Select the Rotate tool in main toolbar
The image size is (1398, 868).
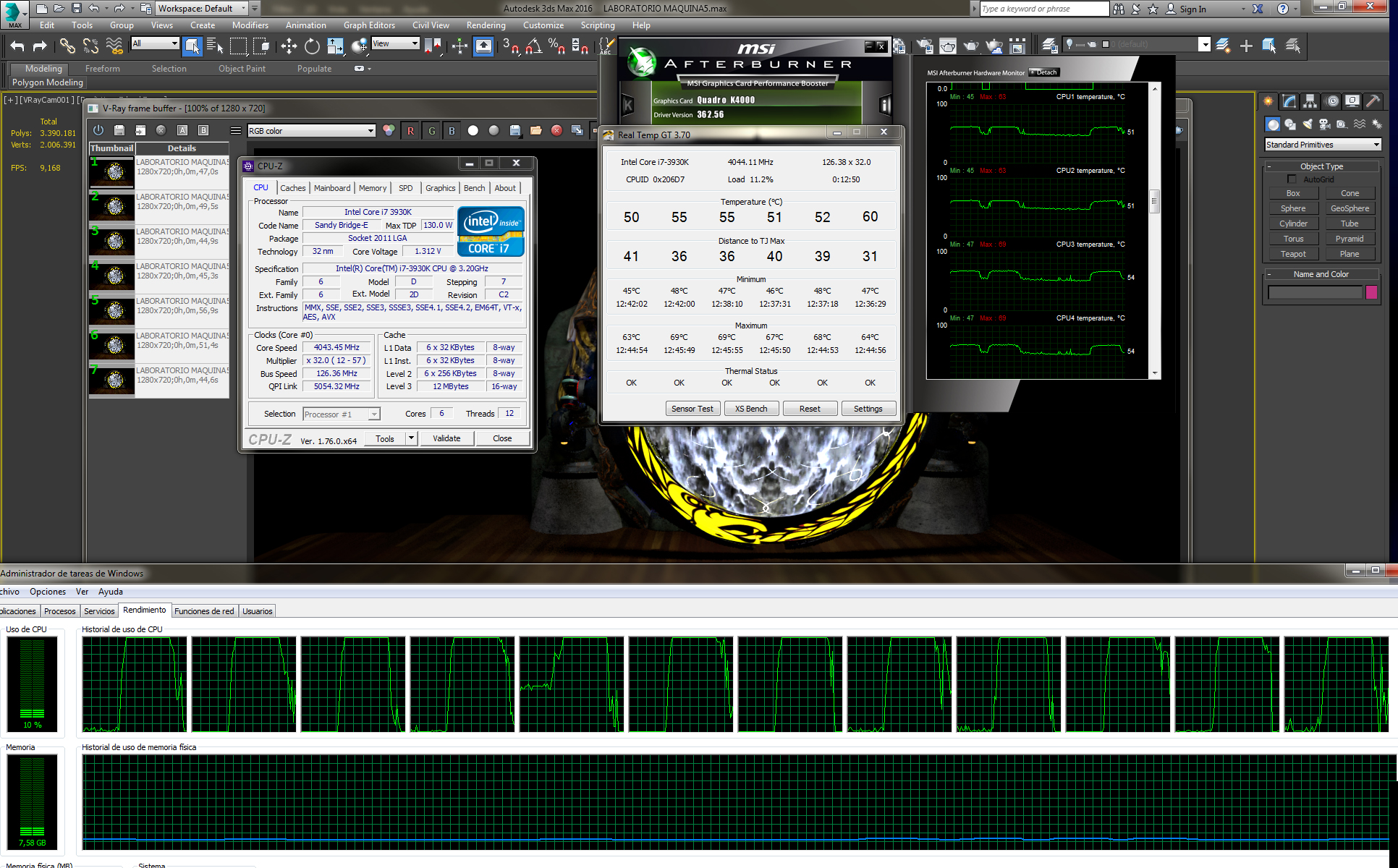(312, 47)
